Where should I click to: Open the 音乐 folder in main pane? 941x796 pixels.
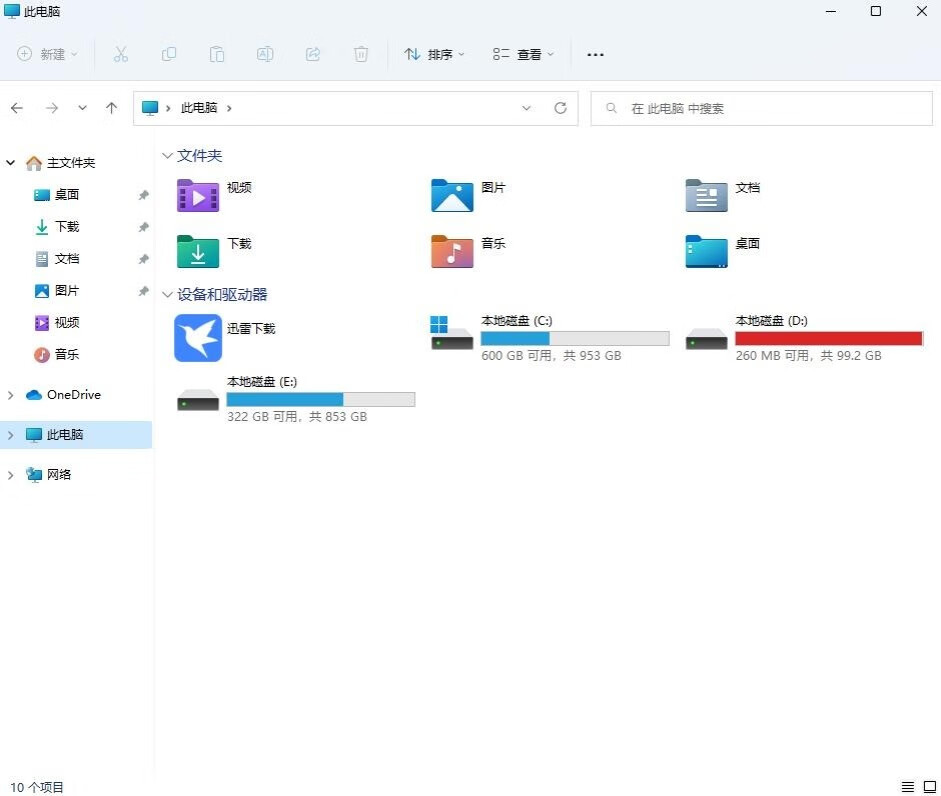point(452,251)
